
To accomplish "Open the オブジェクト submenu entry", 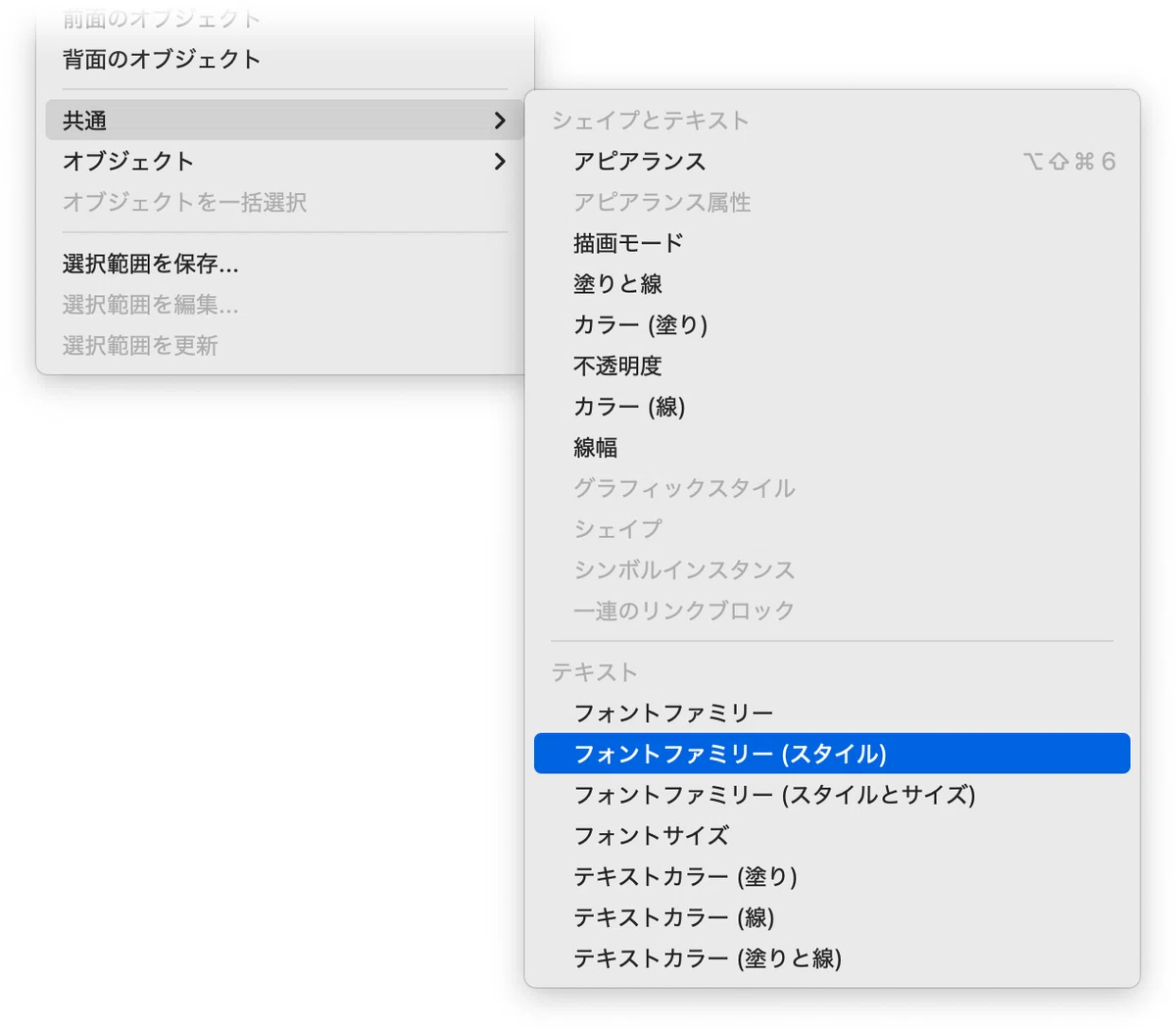I will [x=284, y=161].
